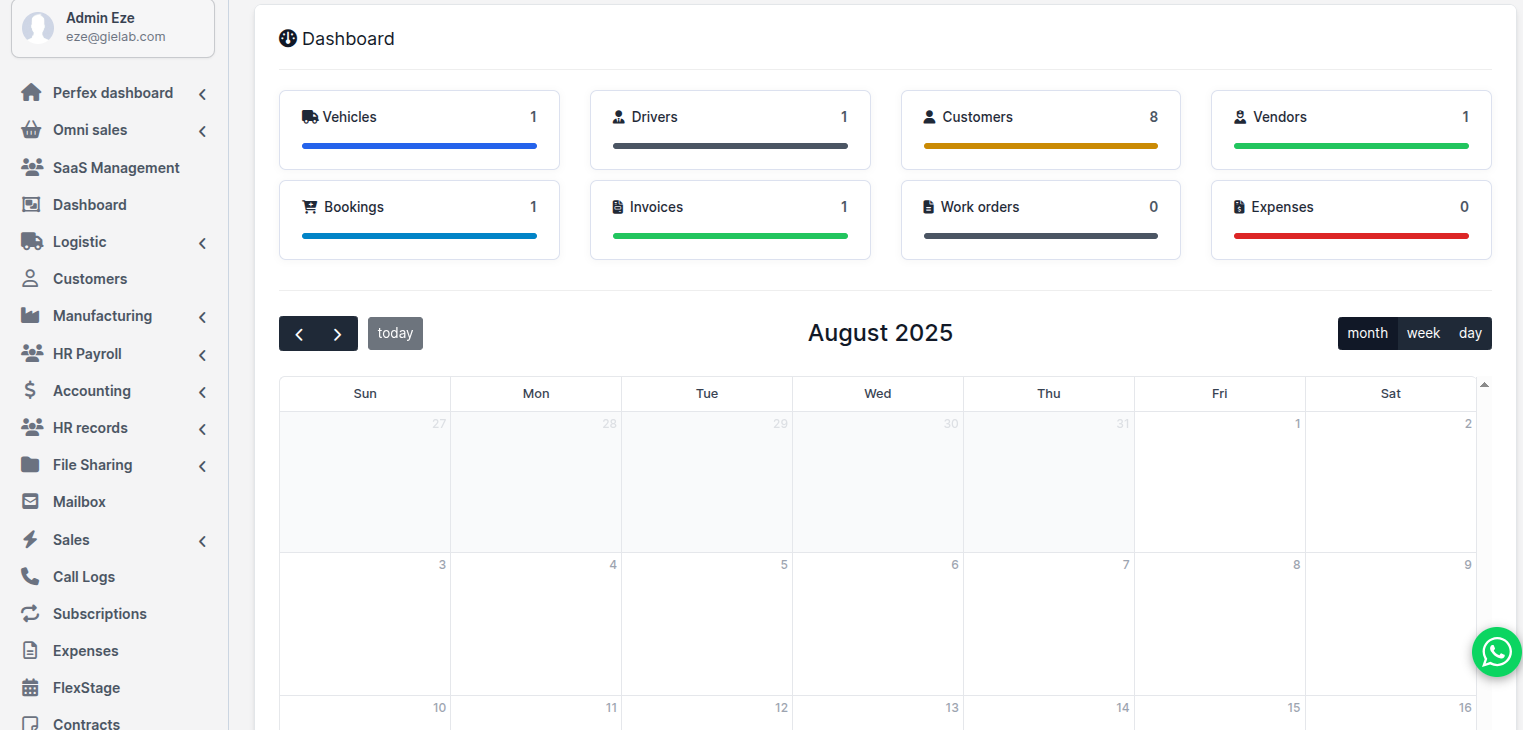Click the FlexStage calendar icon

tap(31, 688)
